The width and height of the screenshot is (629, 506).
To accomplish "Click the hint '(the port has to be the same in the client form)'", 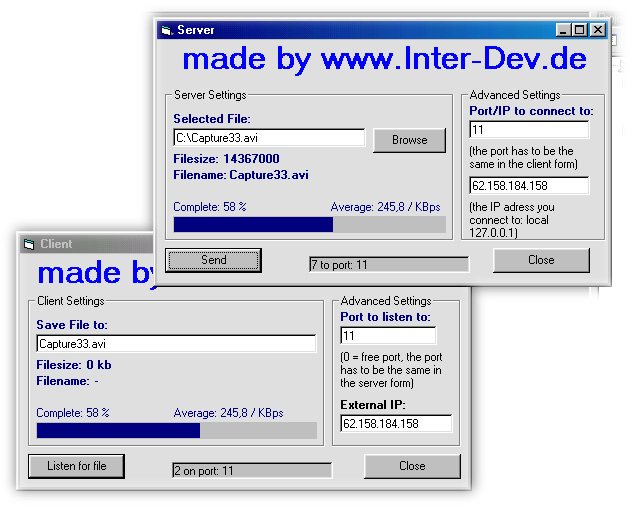I will (x=523, y=158).
